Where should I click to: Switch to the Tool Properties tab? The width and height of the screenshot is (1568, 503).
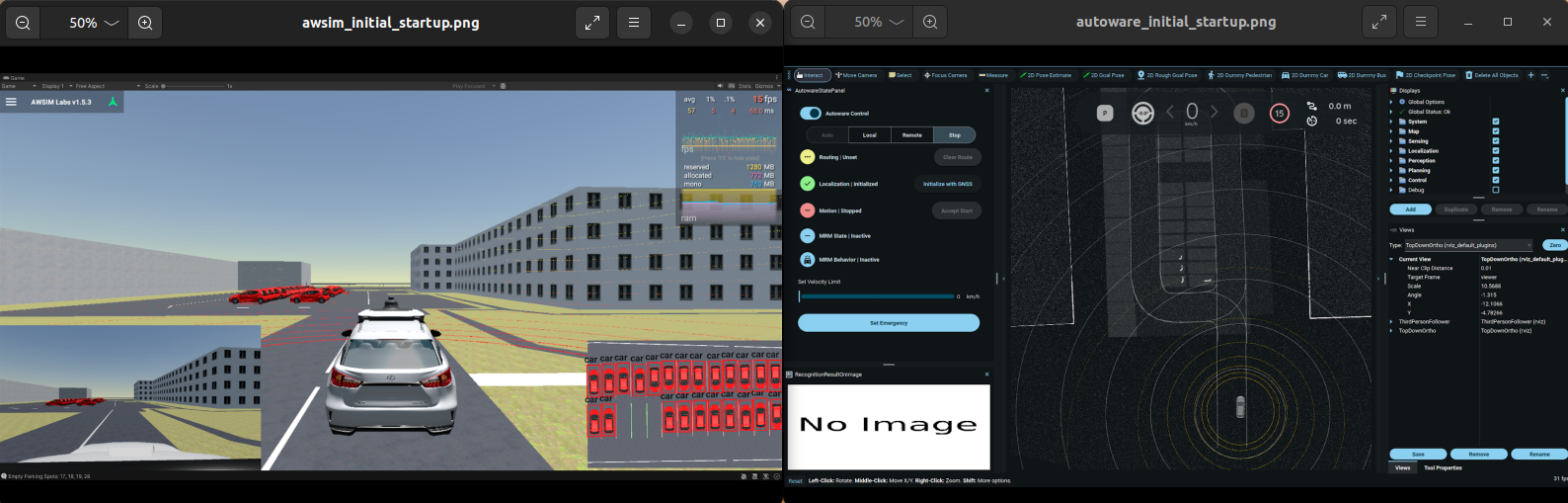(1443, 468)
